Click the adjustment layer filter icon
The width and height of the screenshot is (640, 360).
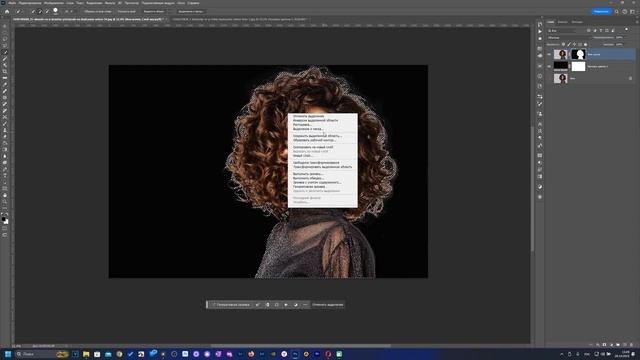tap(595, 31)
